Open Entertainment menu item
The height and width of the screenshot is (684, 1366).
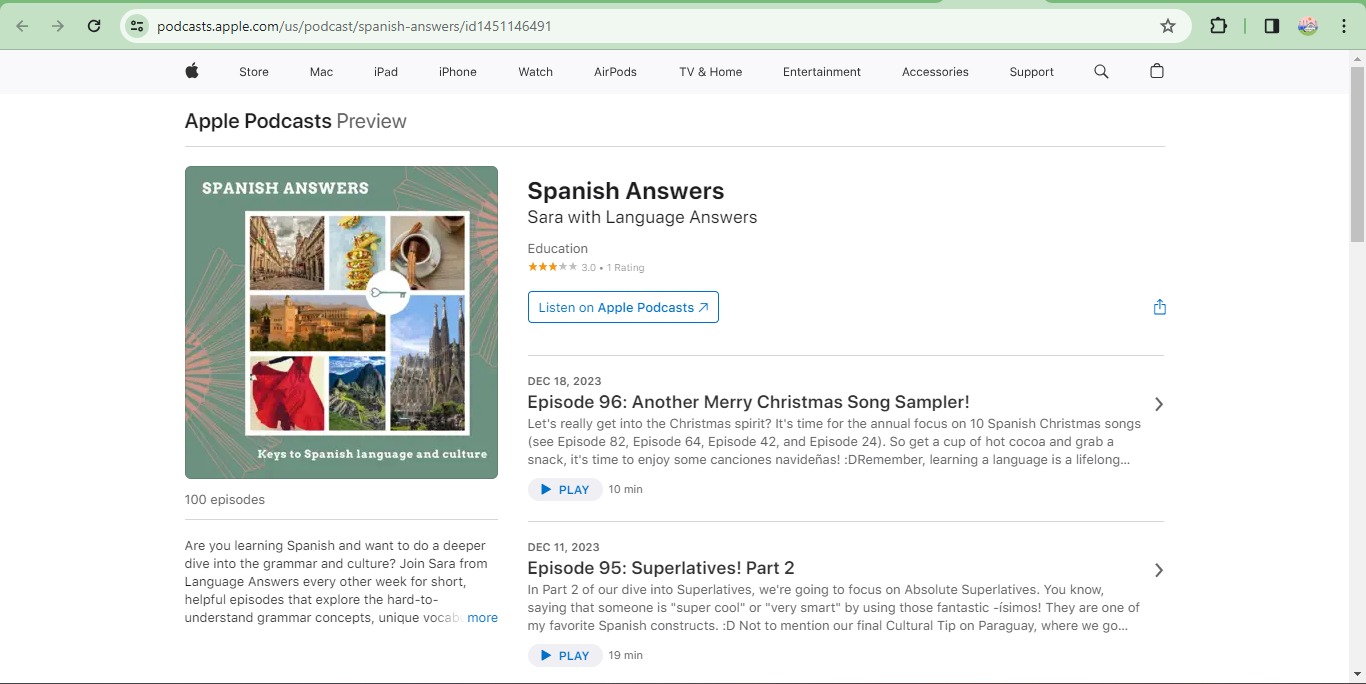pyautogui.click(x=822, y=72)
